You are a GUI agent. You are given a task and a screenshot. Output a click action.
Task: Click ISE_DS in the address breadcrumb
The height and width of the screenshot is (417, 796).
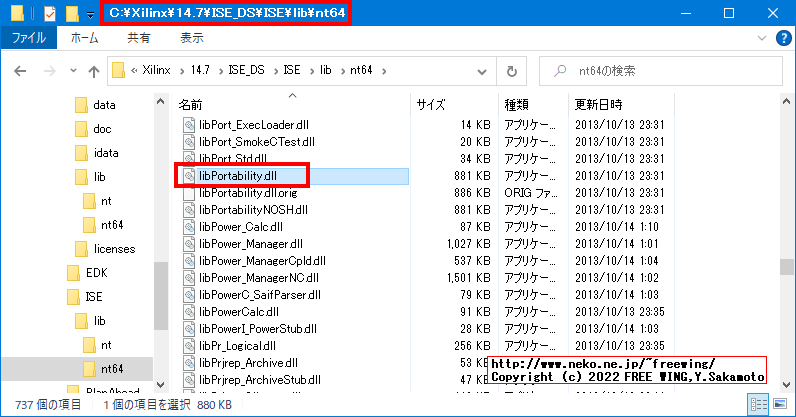coord(247,70)
